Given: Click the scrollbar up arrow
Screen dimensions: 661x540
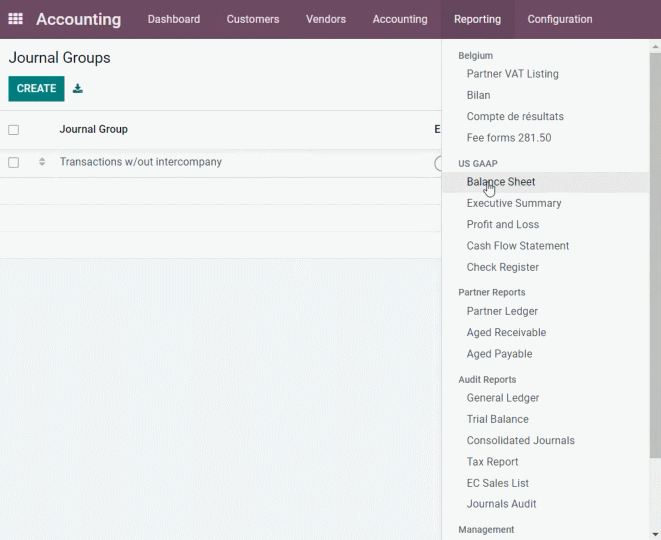Looking at the screenshot, I should [x=655, y=47].
